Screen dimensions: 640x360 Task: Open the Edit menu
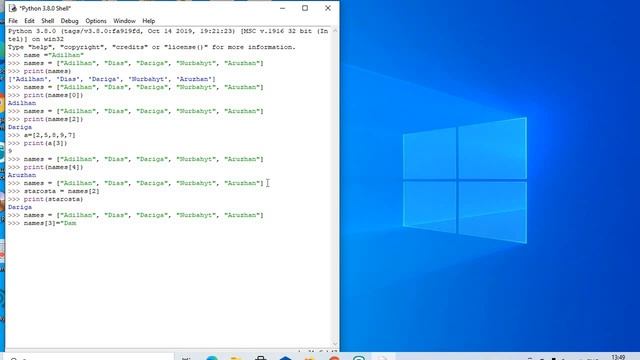(x=29, y=21)
